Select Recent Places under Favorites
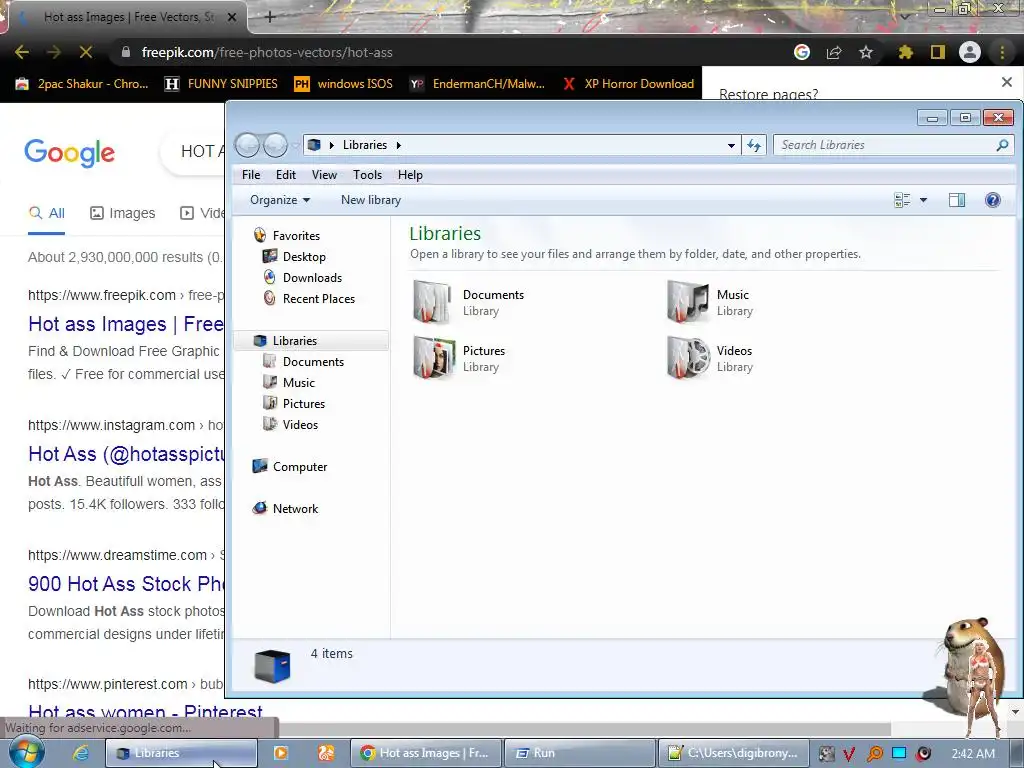This screenshot has height=768, width=1024. pos(319,298)
